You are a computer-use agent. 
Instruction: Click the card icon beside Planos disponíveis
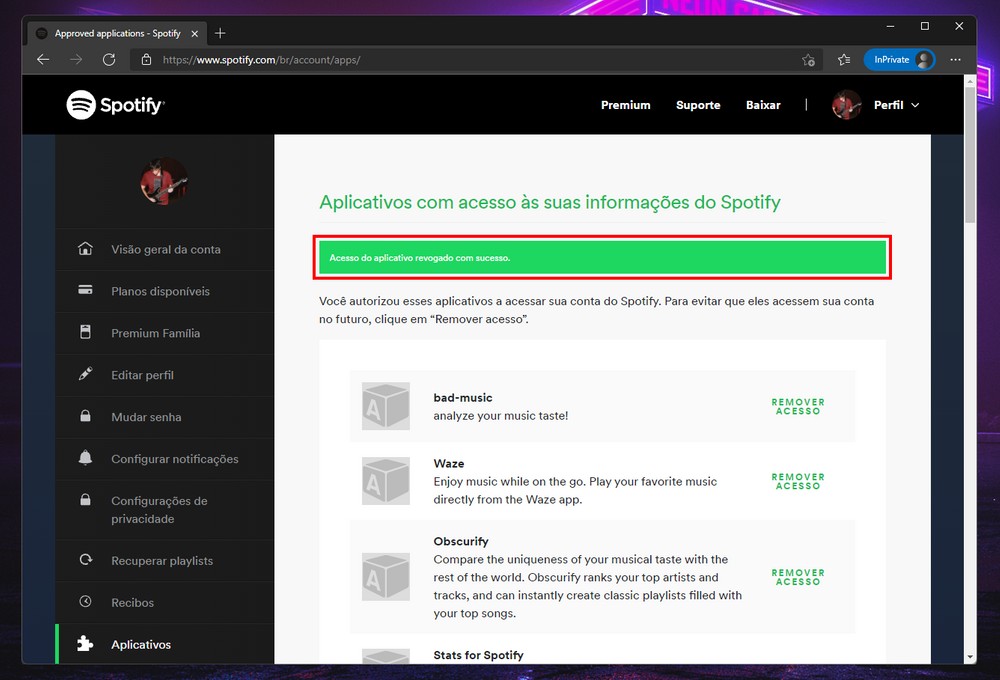coord(86,291)
